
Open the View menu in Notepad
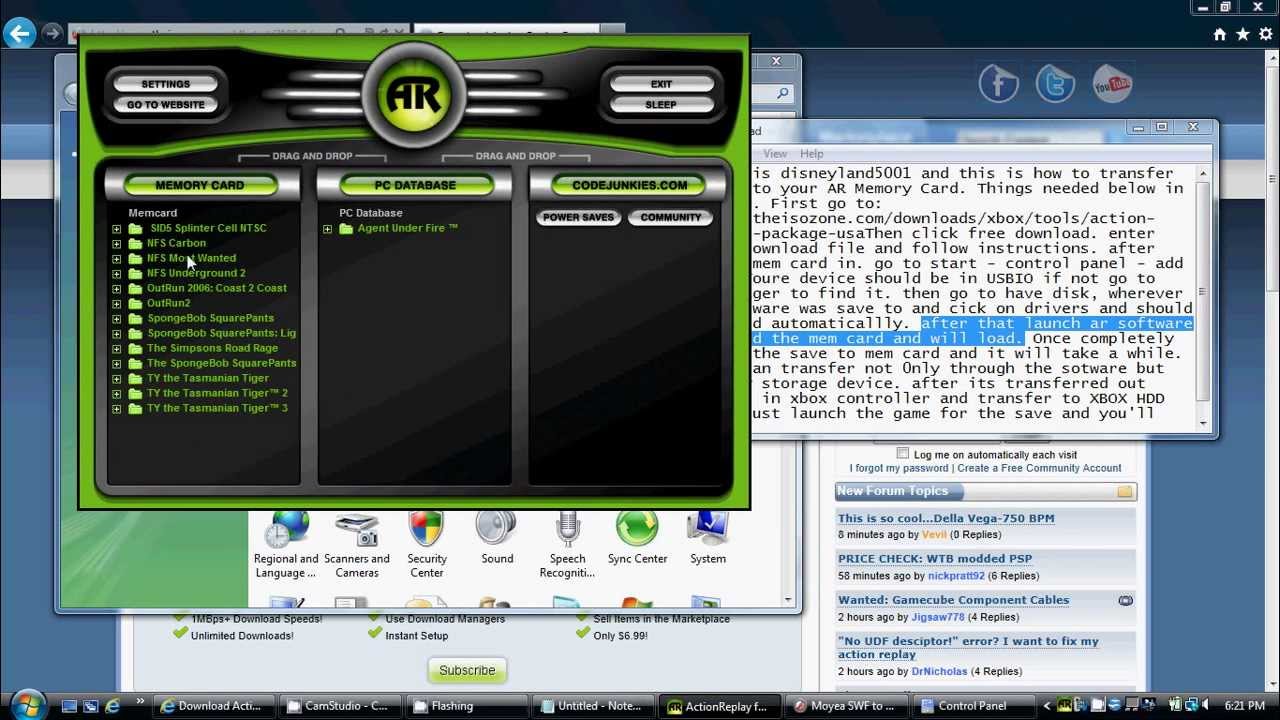click(x=775, y=154)
